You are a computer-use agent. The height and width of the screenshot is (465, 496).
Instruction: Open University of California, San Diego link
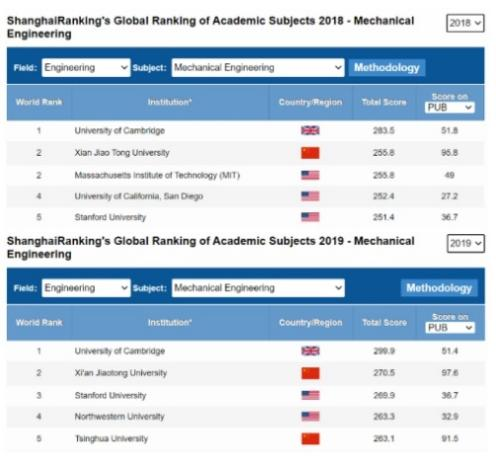(139, 196)
